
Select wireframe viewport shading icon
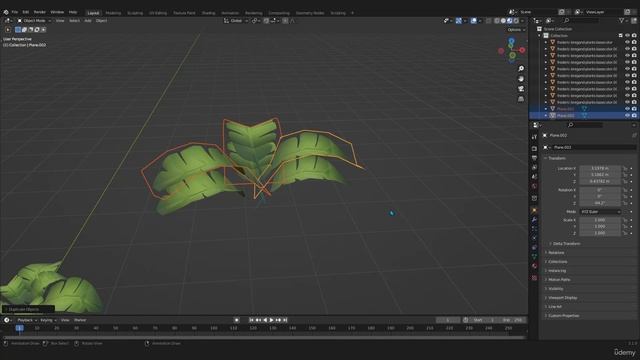point(497,21)
